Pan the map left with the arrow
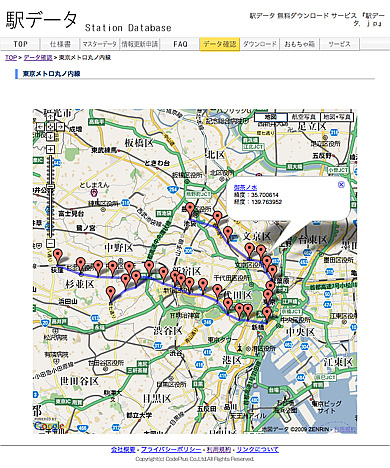Screen dimensions: 390x468 (x=40, y=127)
